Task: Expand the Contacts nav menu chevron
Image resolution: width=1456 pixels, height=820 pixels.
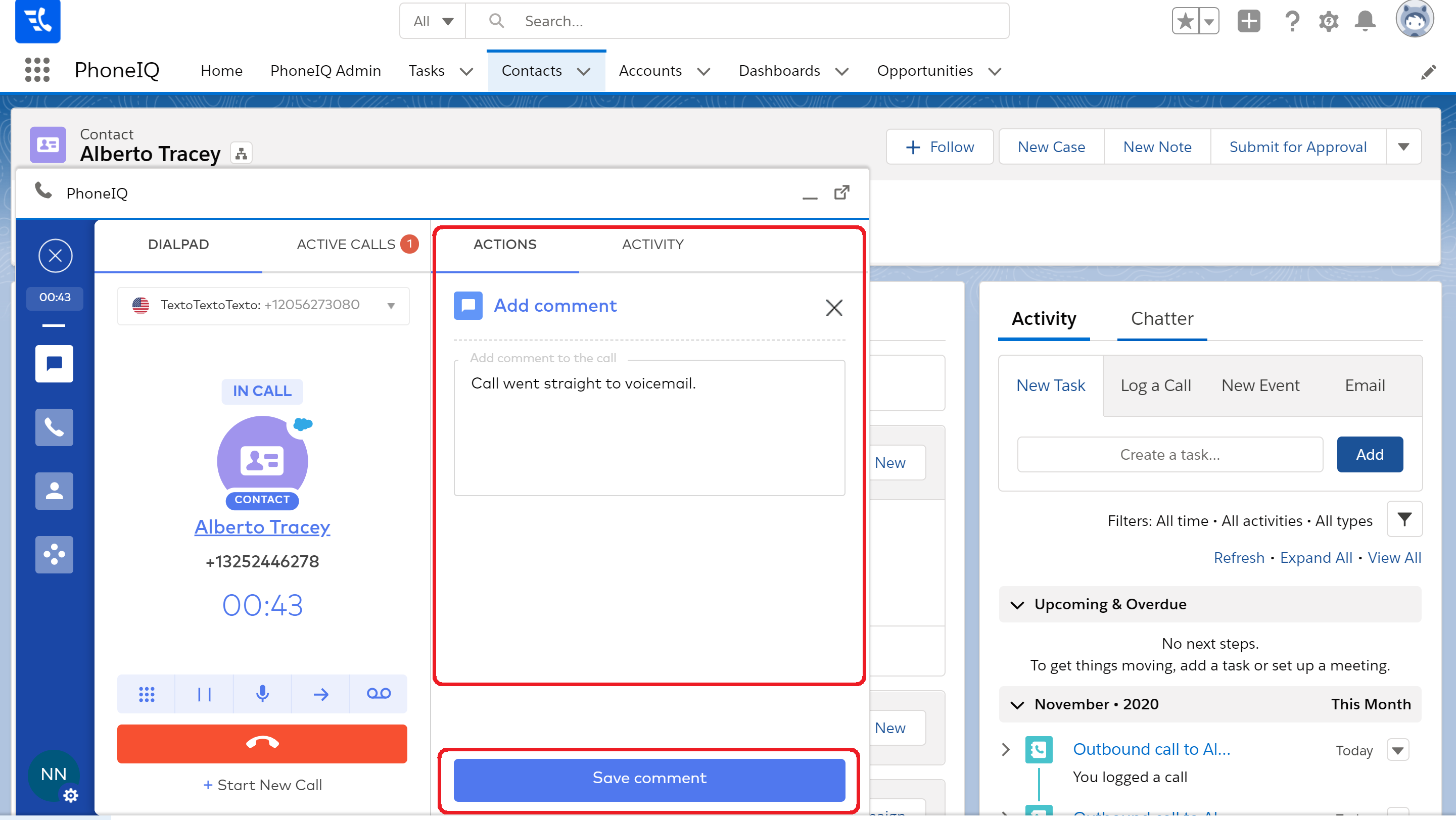Action: coord(584,72)
